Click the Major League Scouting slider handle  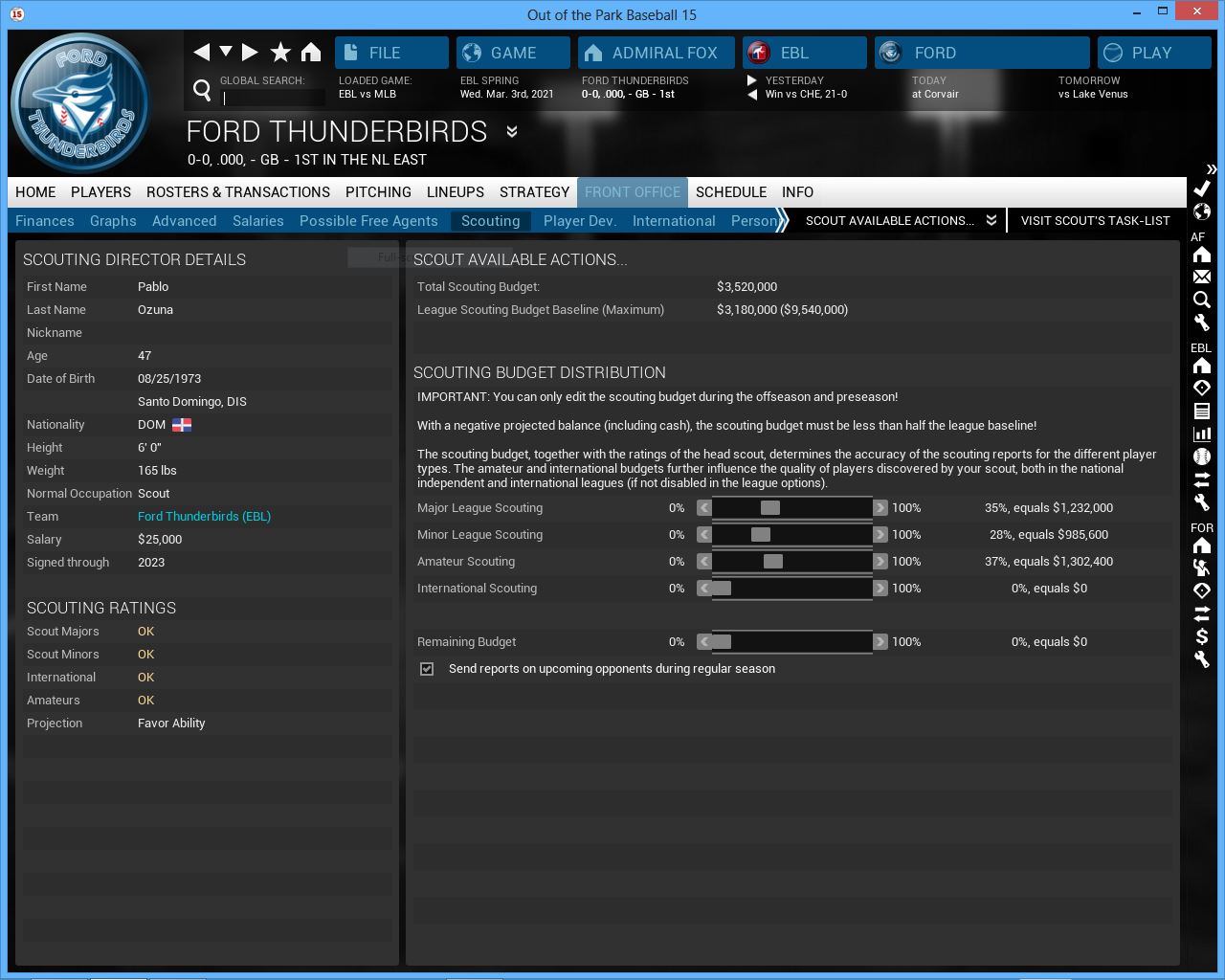point(769,508)
